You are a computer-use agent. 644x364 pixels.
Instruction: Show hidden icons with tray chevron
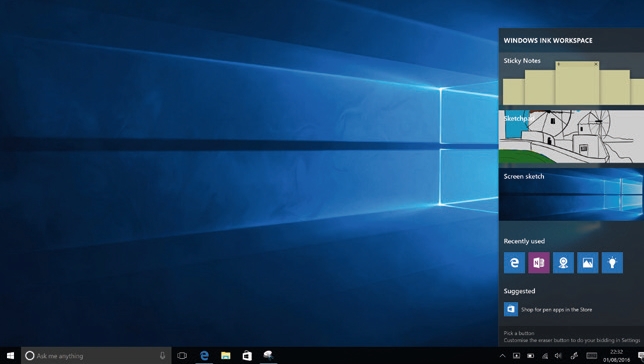[502, 356]
